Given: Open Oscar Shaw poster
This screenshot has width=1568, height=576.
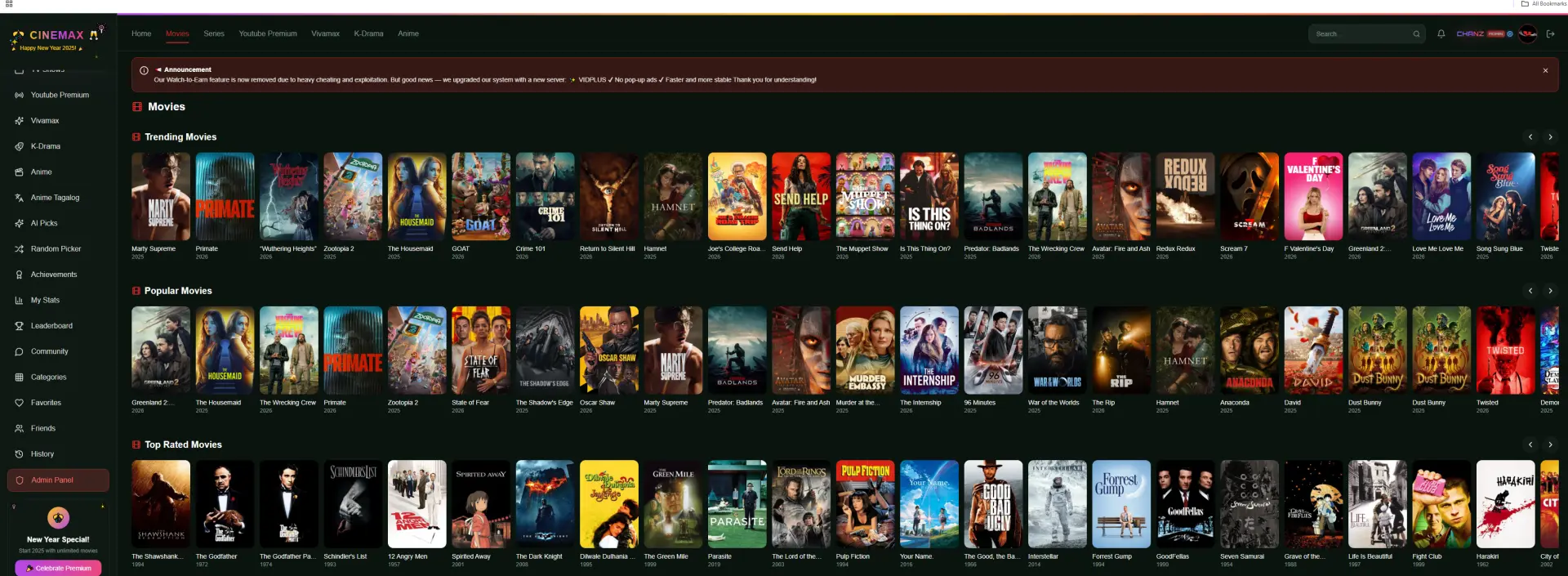Looking at the screenshot, I should 609,351.
